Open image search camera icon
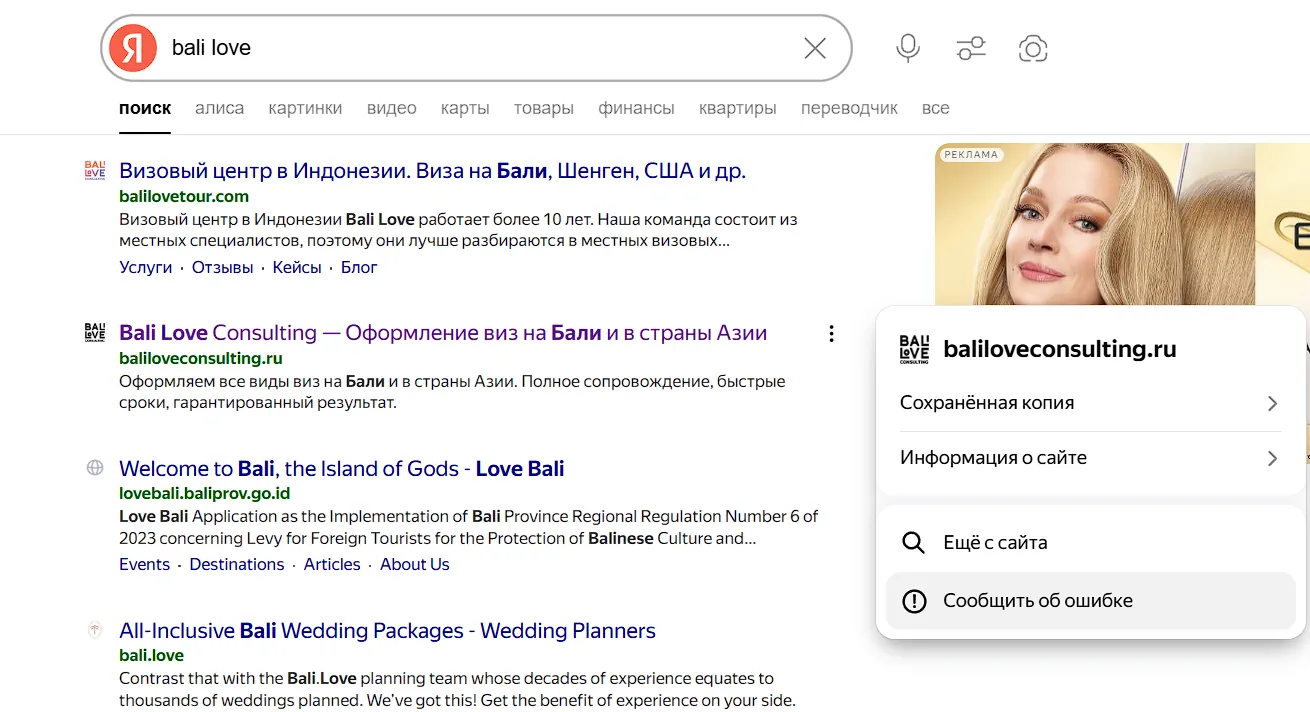This screenshot has height=712, width=1310. pyautogui.click(x=1033, y=48)
